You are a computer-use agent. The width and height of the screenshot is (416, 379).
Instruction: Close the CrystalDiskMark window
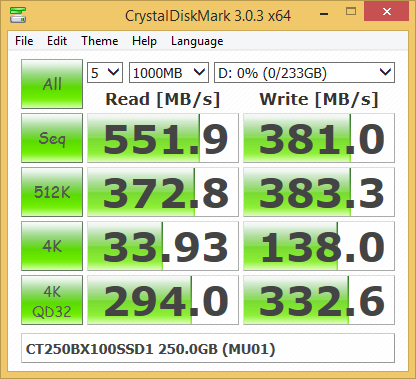387,11
